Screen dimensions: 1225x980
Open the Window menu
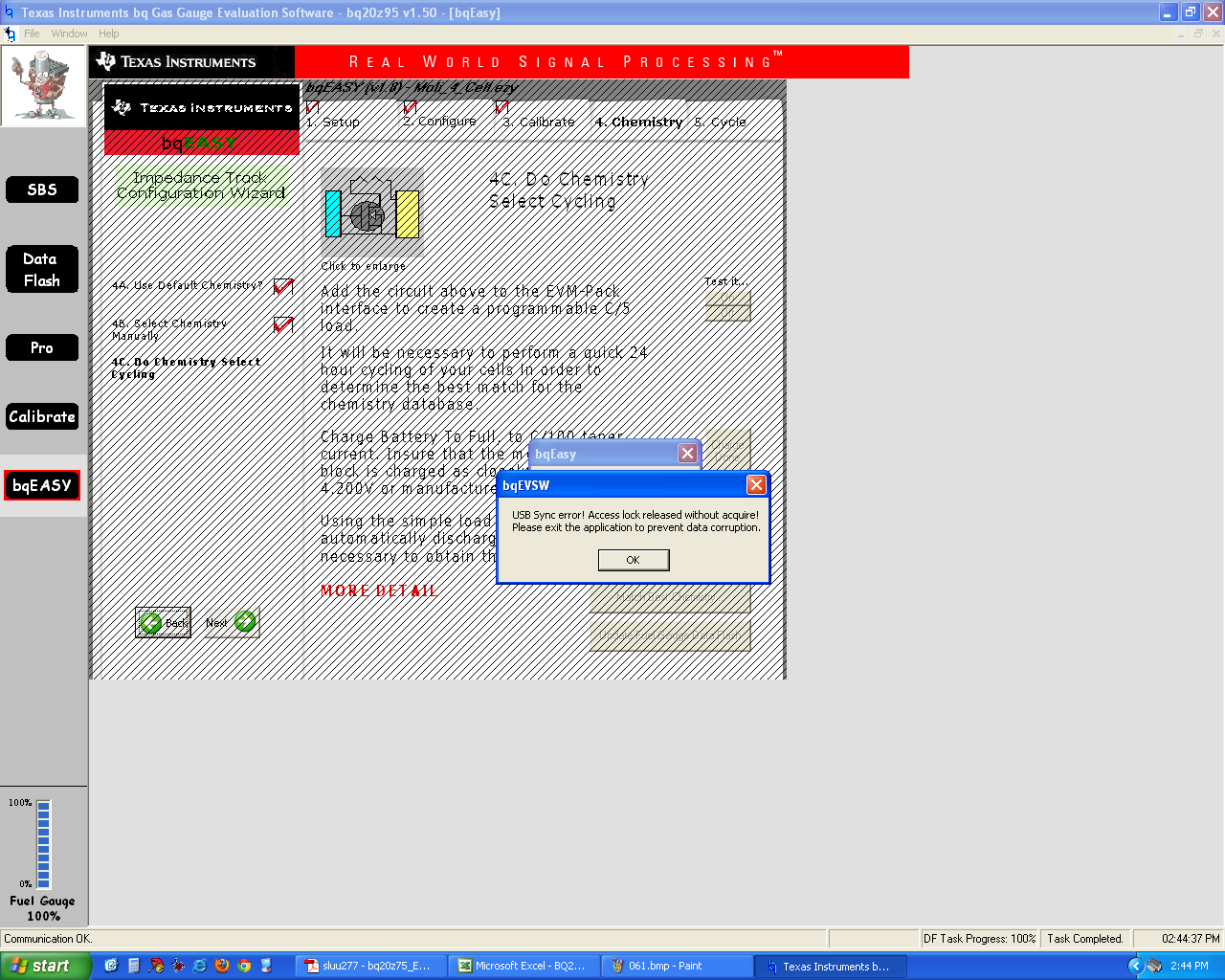point(69,33)
